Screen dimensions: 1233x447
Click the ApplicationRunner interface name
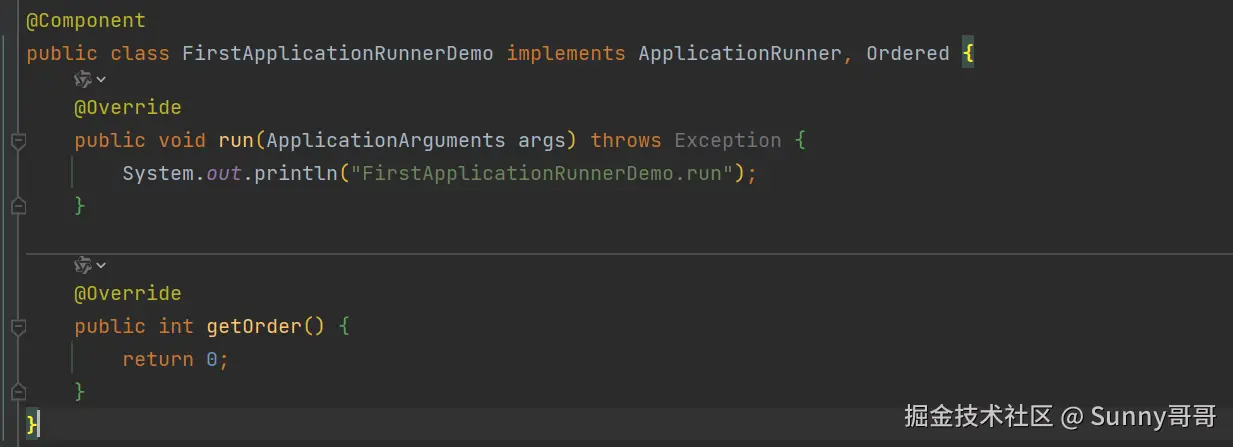739,53
